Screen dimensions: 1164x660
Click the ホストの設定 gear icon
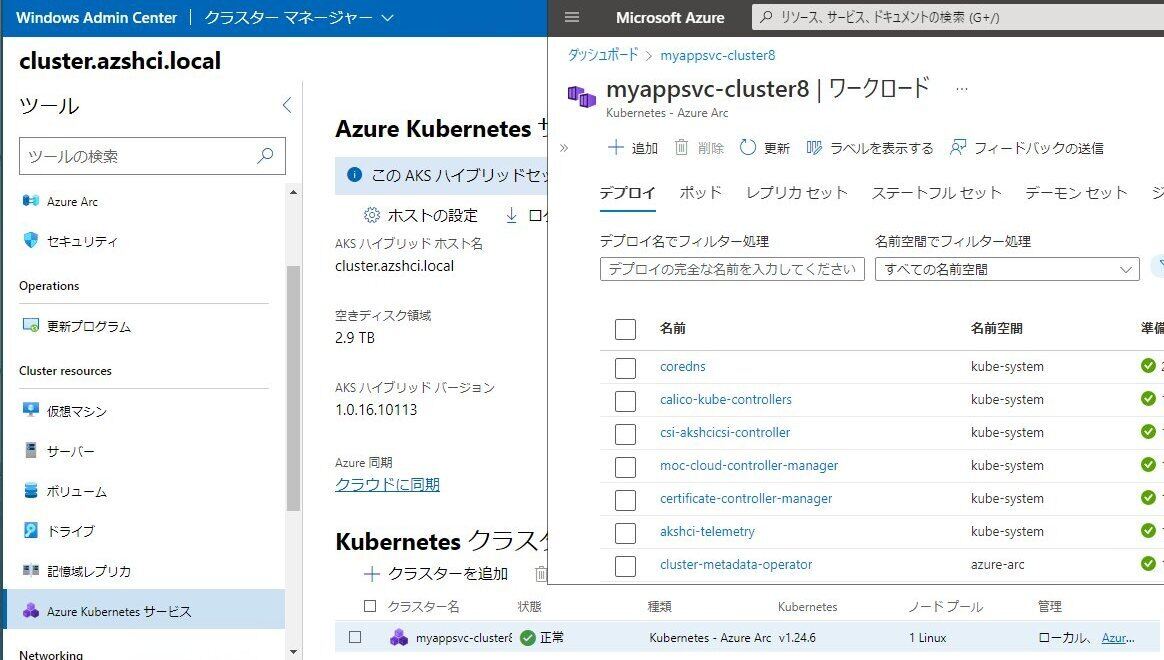click(x=372, y=215)
